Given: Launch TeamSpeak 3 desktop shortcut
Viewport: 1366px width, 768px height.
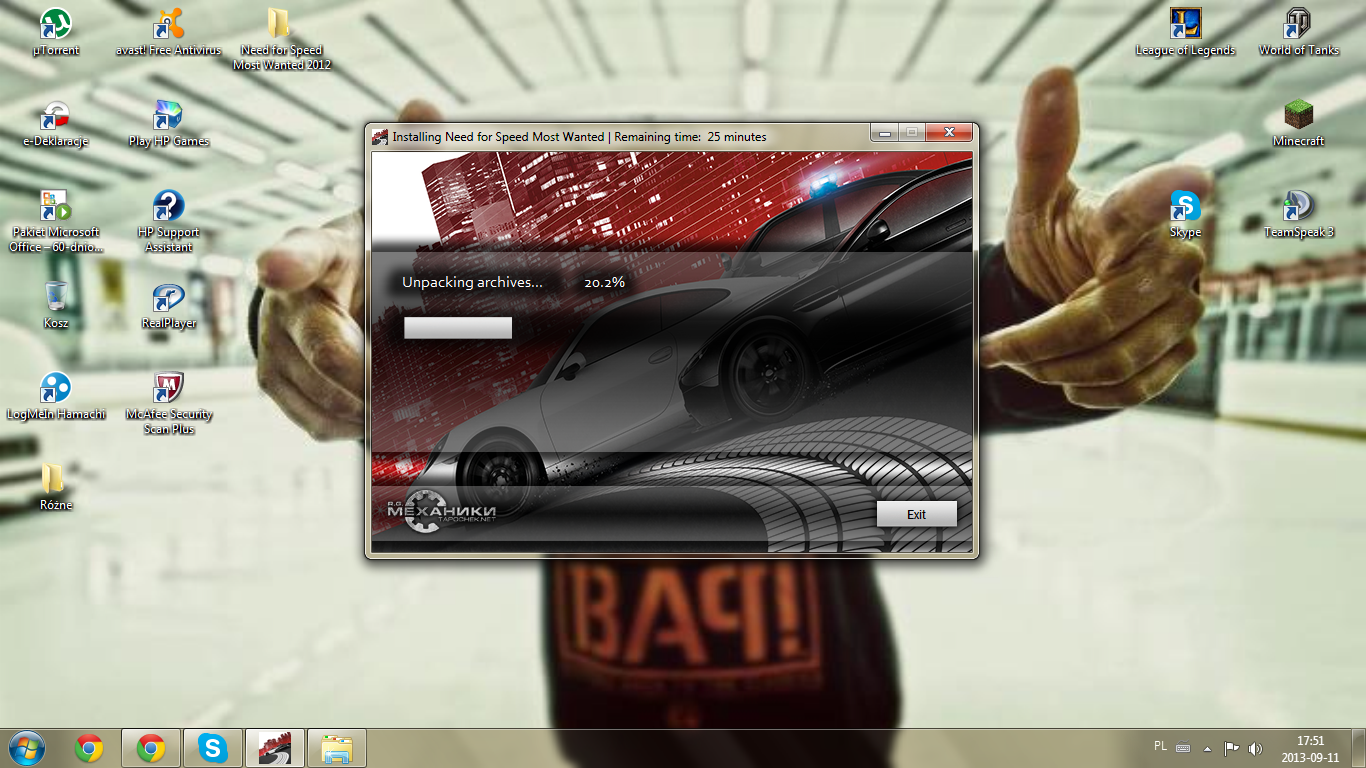Looking at the screenshot, I should (1298, 214).
